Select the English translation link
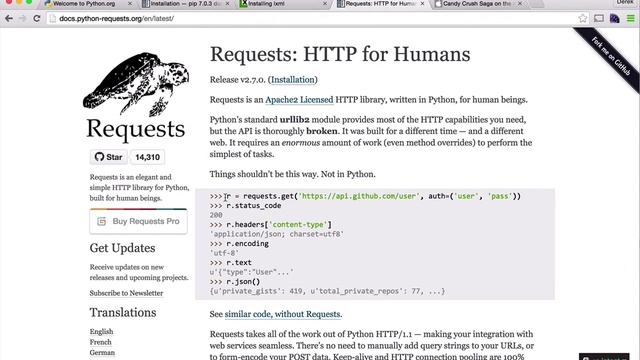Image resolution: width=640 pixels, height=360 pixels. (x=101, y=331)
